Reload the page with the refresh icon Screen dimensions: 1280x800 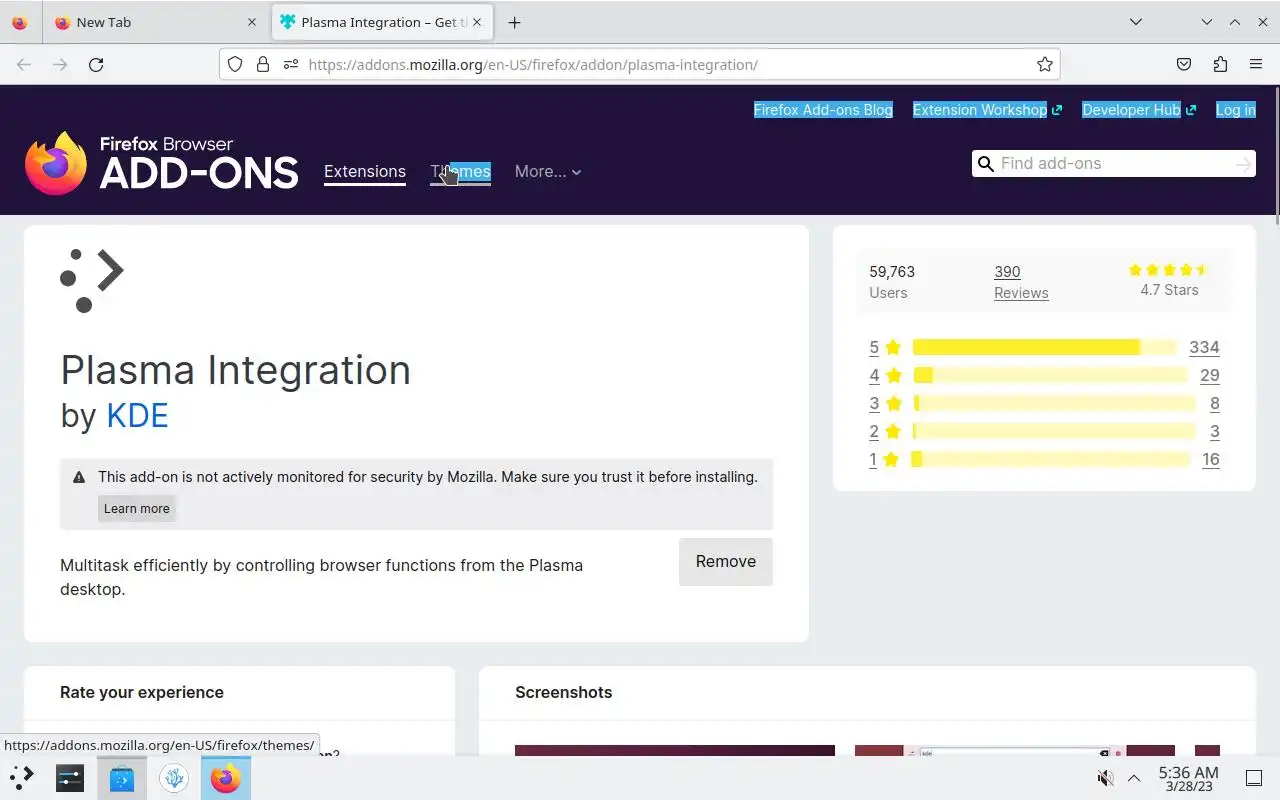coord(96,64)
